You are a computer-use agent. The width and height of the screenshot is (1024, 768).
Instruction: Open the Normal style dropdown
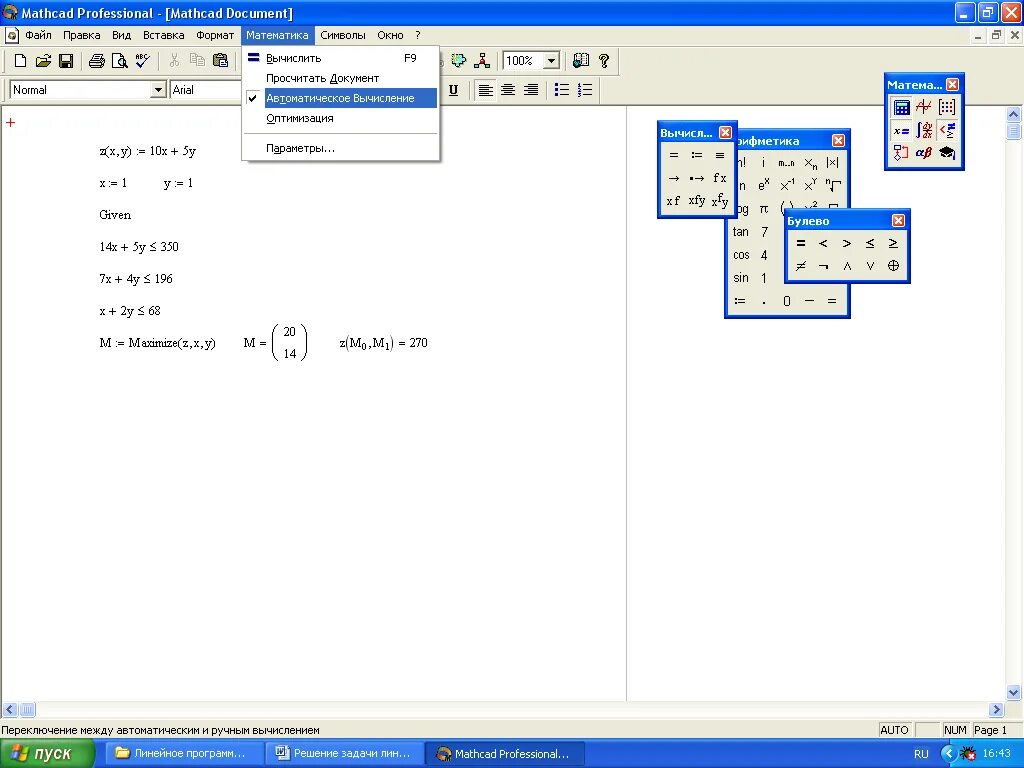(158, 90)
